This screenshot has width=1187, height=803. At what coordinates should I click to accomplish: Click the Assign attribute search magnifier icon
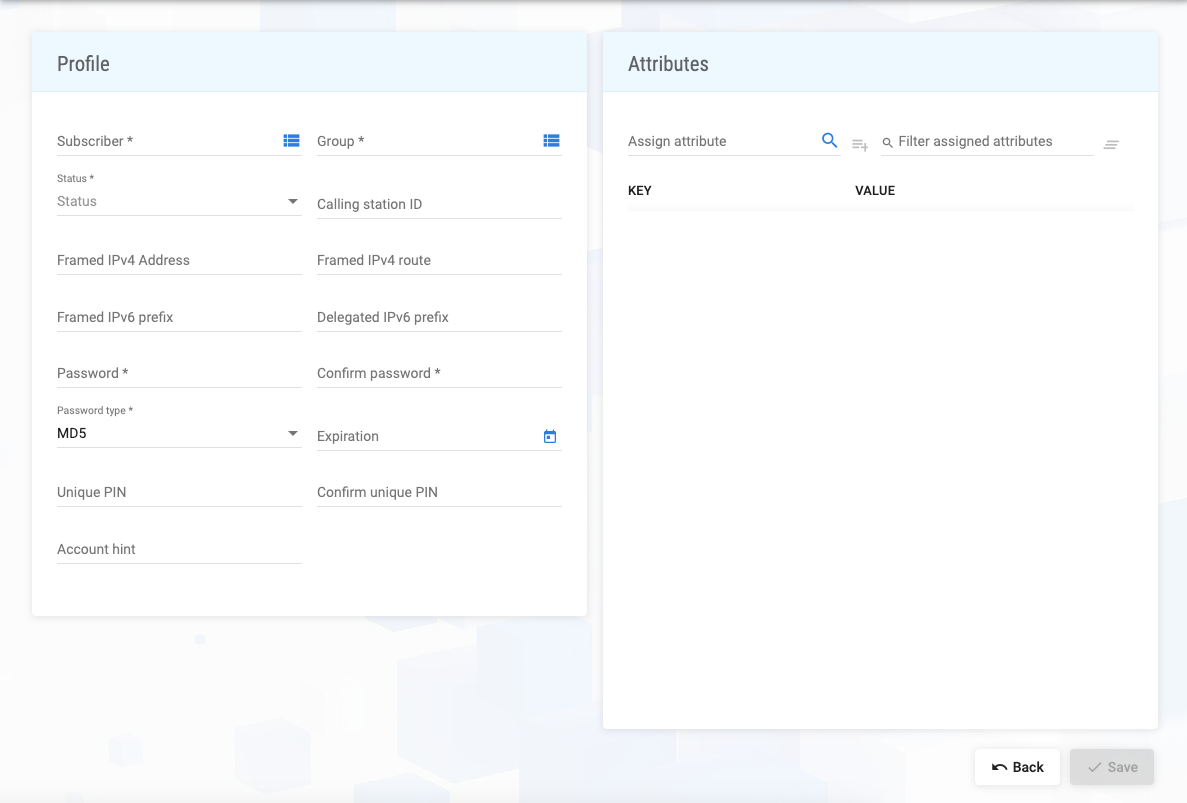[x=829, y=141]
